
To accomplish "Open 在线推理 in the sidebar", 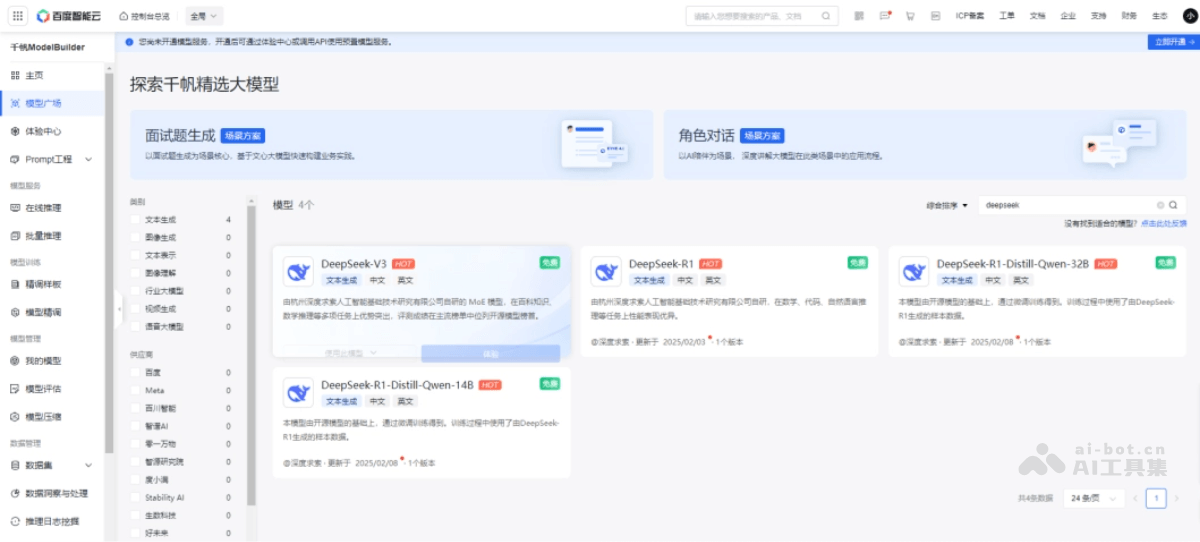I will (43, 208).
